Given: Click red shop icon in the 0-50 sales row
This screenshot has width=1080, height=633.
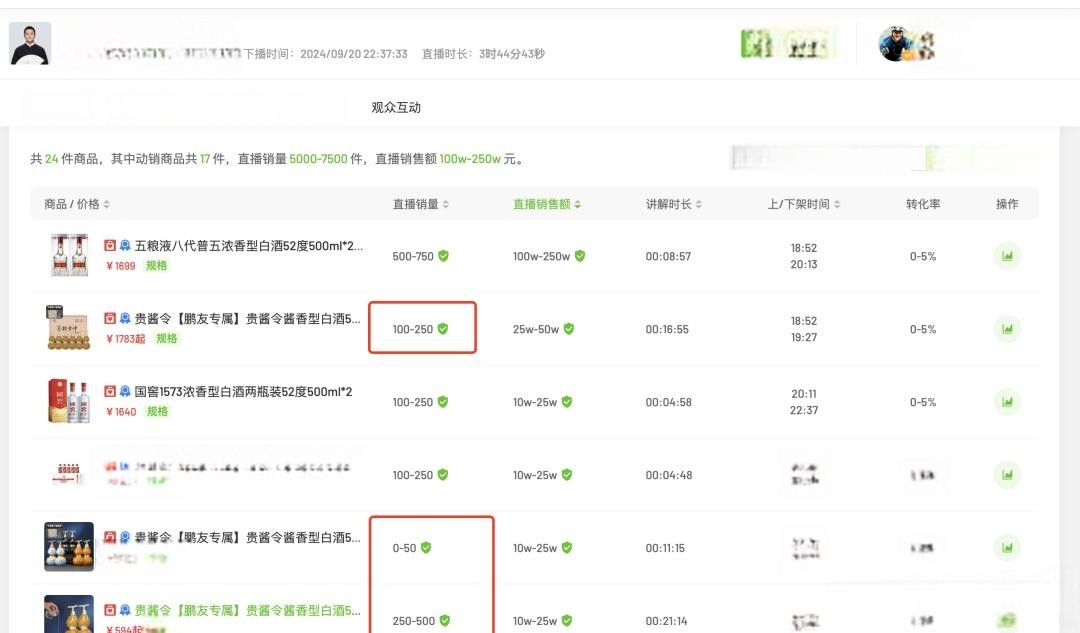Looking at the screenshot, I should pos(110,538).
